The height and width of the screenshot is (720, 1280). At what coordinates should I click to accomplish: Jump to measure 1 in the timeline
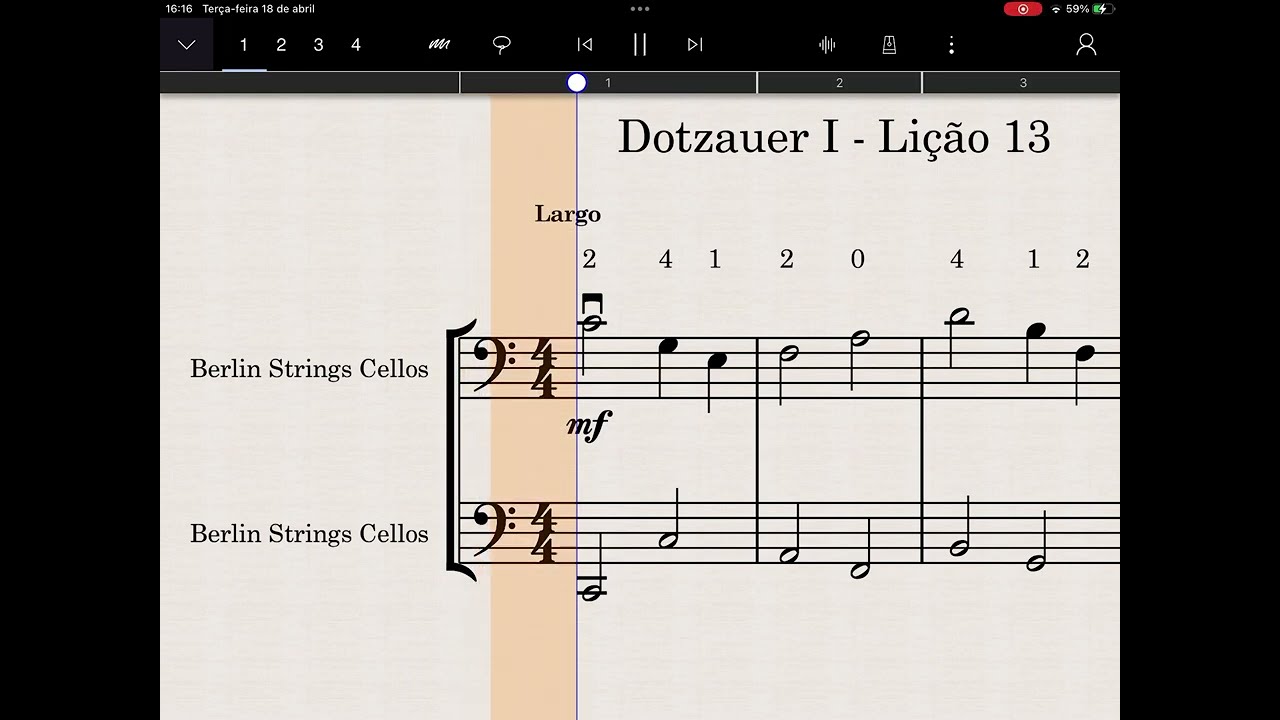coord(608,83)
